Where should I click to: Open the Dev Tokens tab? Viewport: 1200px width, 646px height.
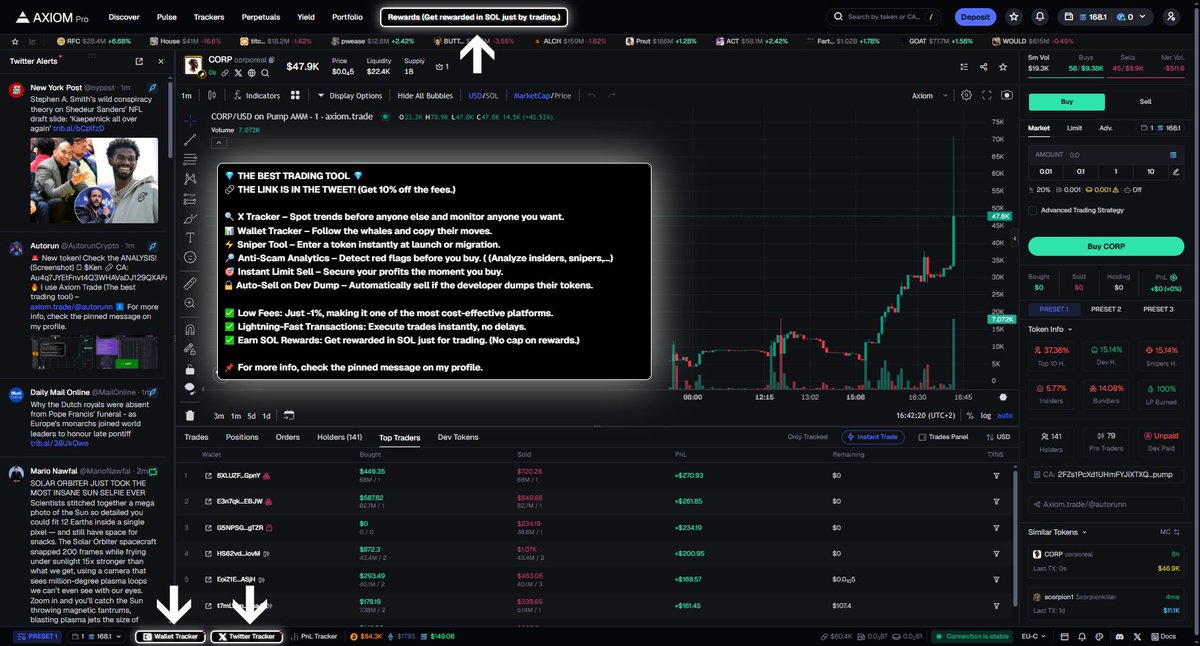pyautogui.click(x=458, y=437)
